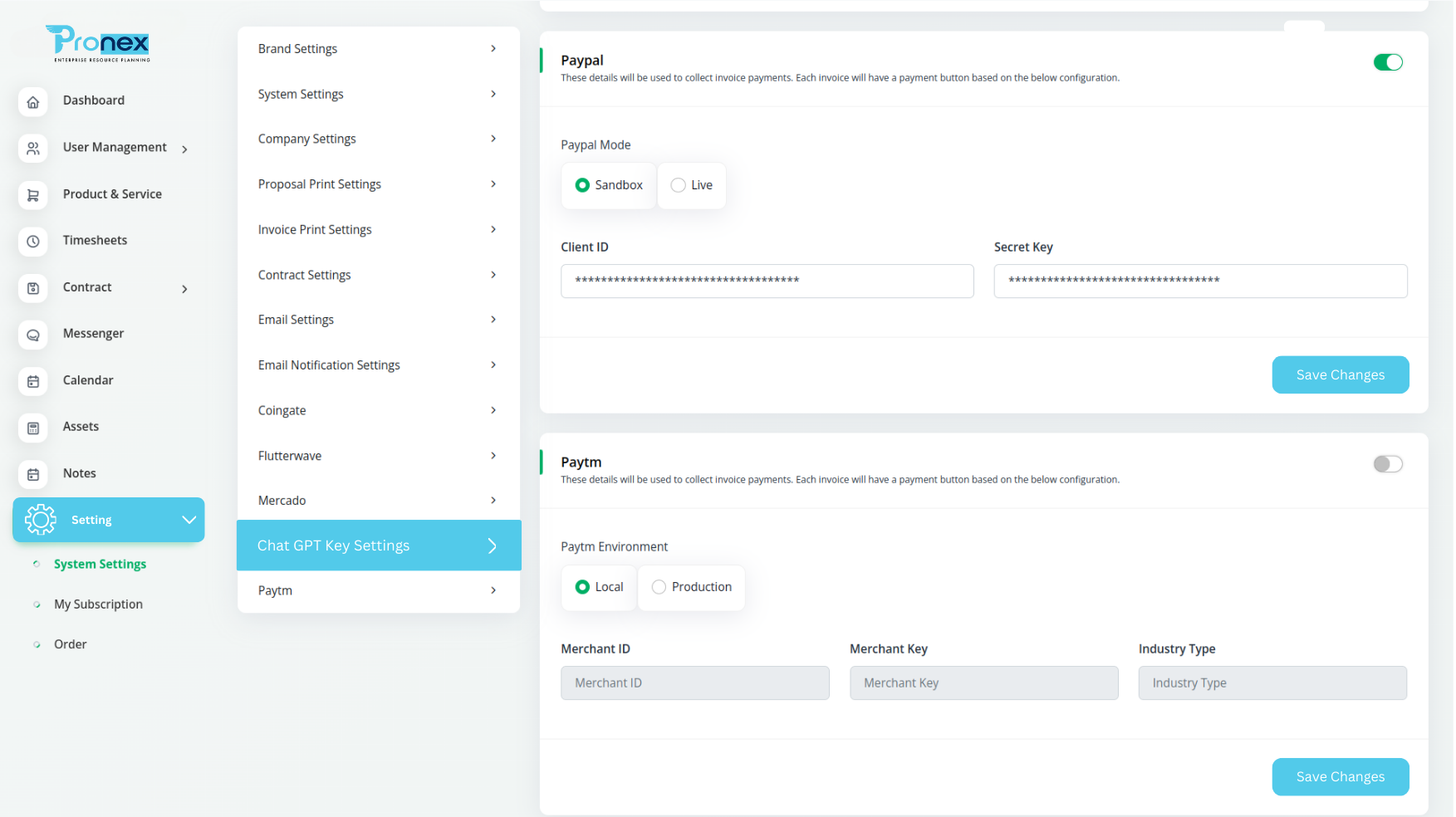
Task: Open the Notes page
Action: (79, 473)
